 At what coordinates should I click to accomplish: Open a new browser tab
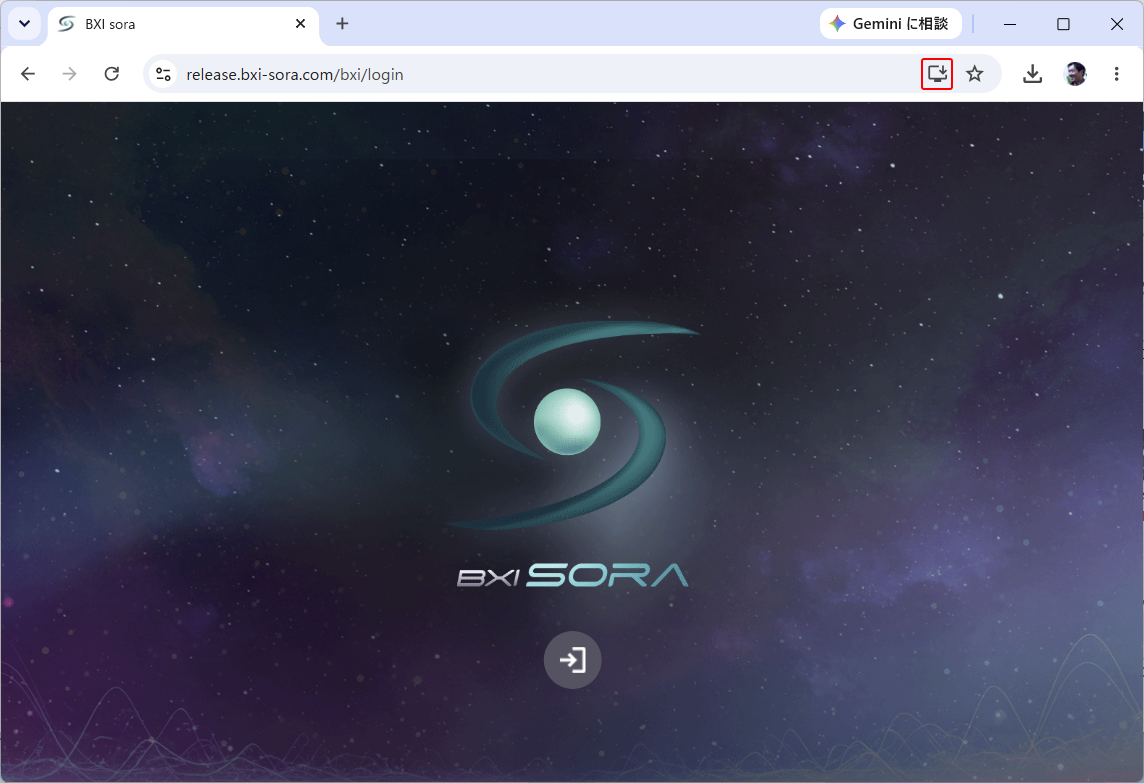click(x=342, y=24)
